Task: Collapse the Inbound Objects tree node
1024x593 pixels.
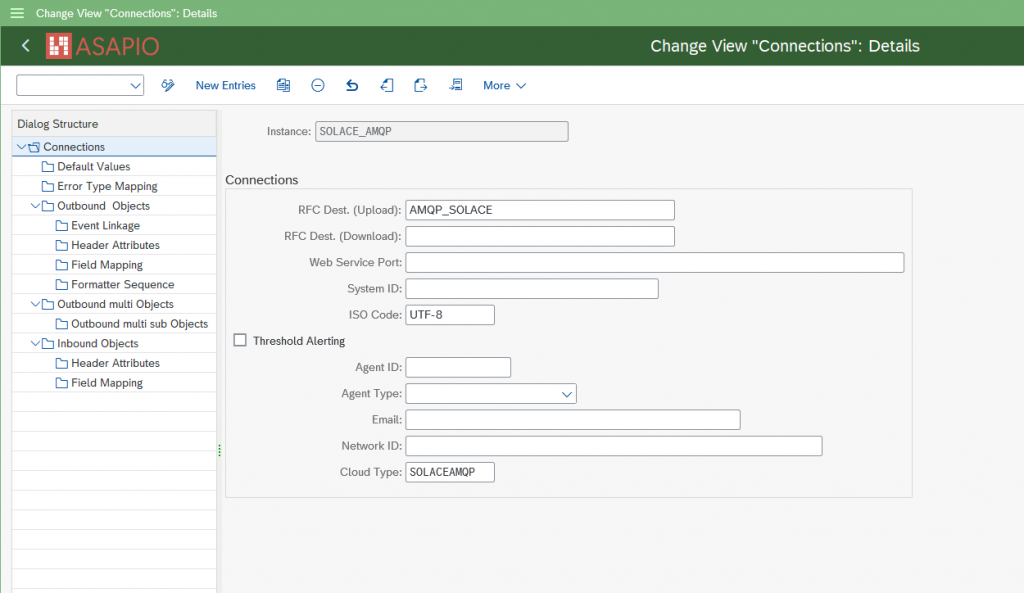Action: tap(35, 344)
